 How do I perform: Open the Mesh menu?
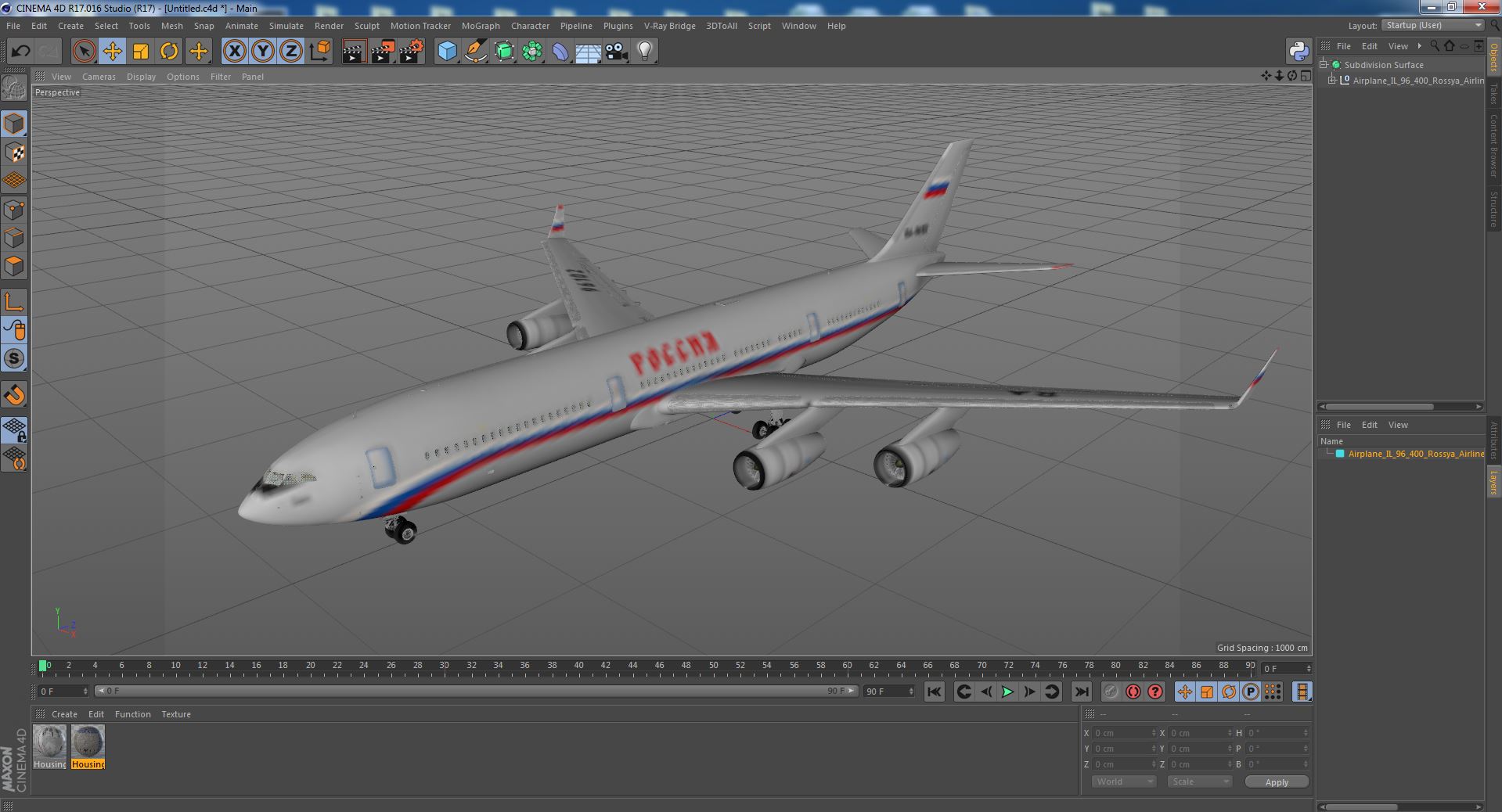coord(171,26)
